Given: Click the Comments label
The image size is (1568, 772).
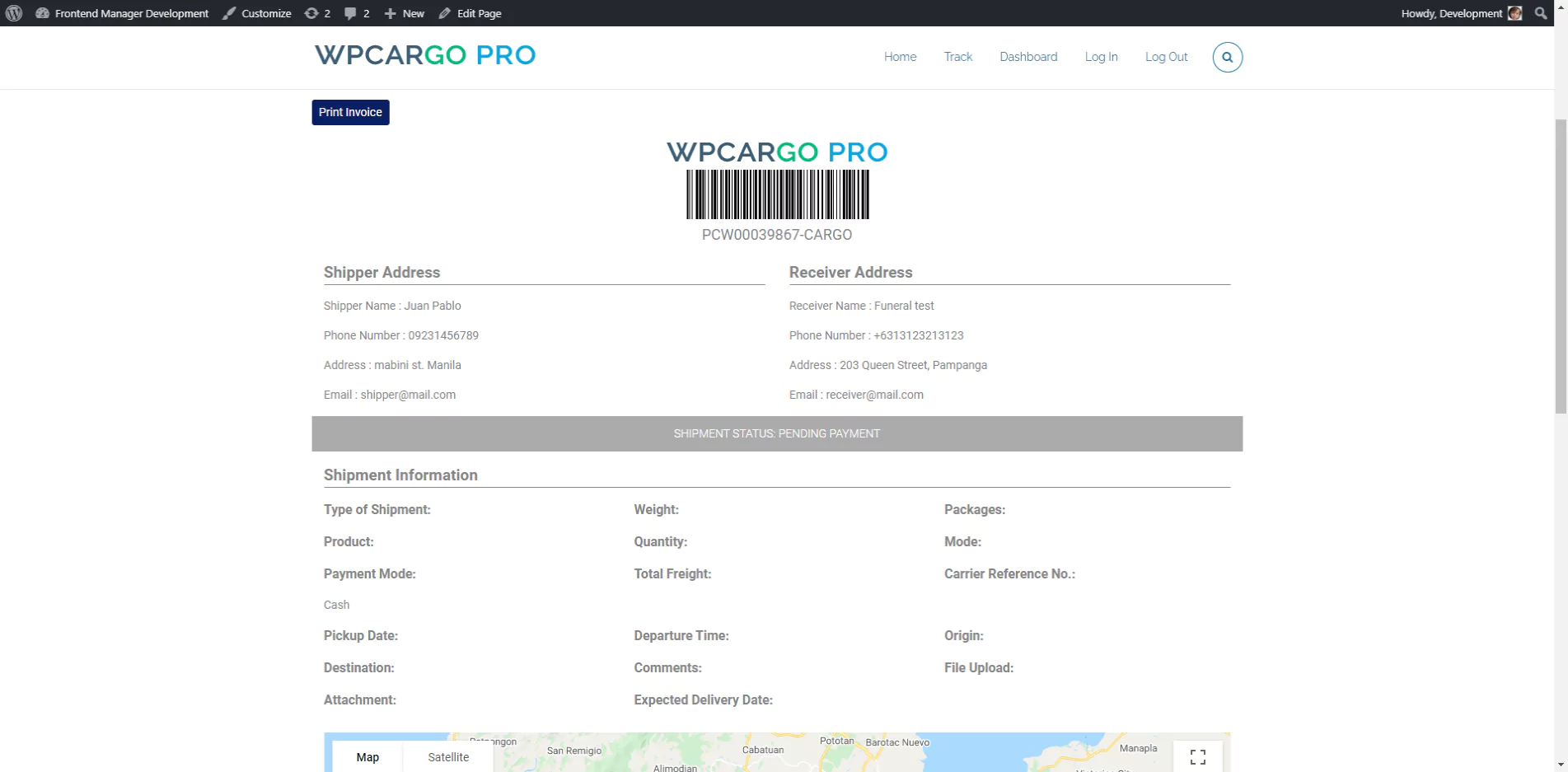Looking at the screenshot, I should pyautogui.click(x=667, y=667).
